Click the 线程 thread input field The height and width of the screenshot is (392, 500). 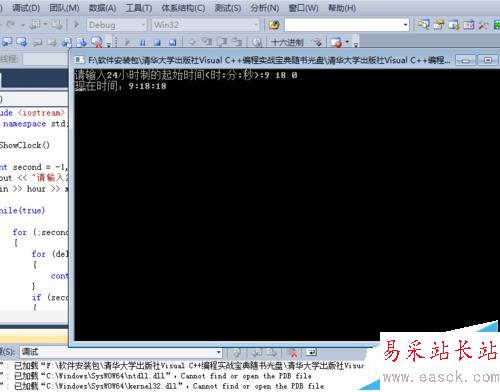click(46, 59)
